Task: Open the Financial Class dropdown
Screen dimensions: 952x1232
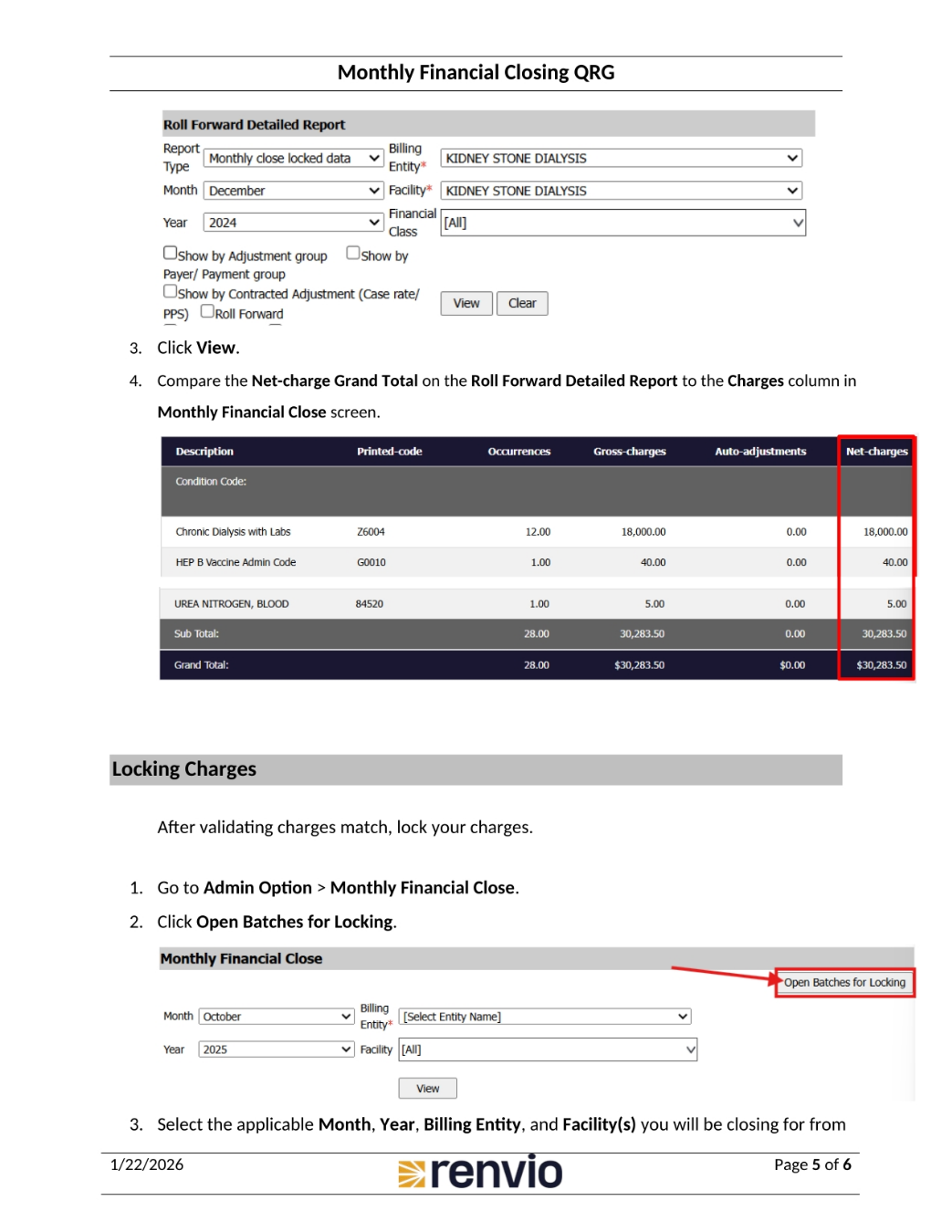Action: click(622, 223)
